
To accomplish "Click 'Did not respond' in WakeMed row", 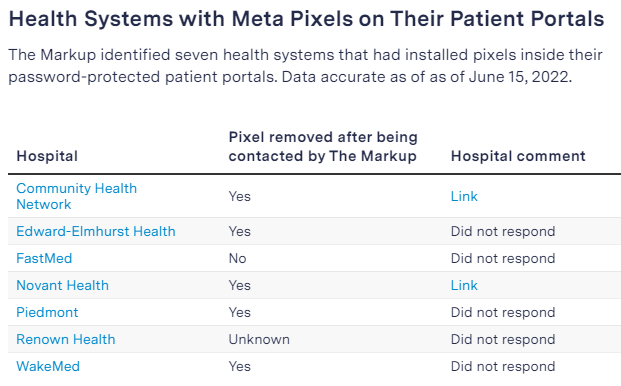I will coord(503,366).
